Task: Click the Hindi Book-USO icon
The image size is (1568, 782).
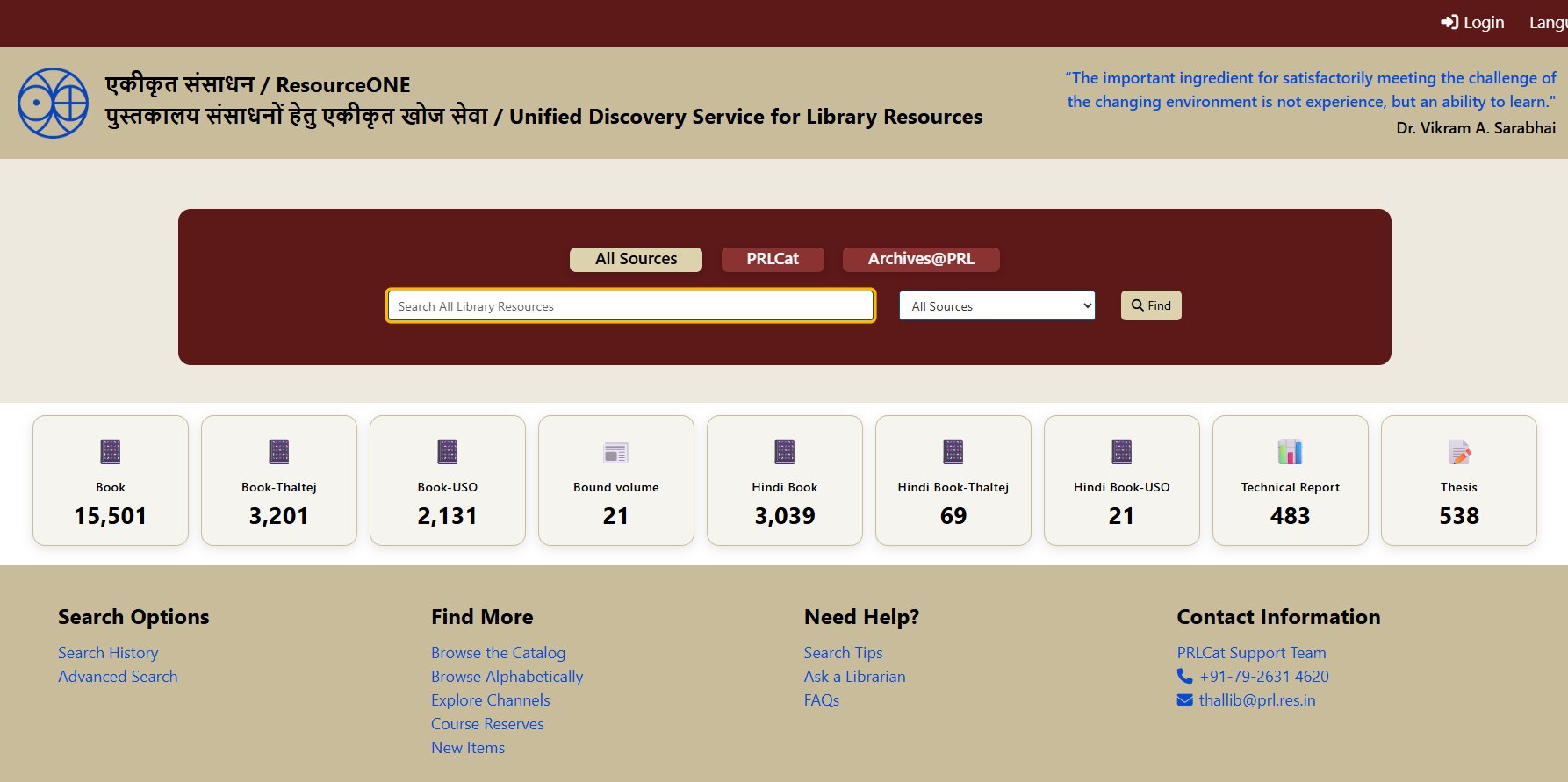Action: [1122, 452]
